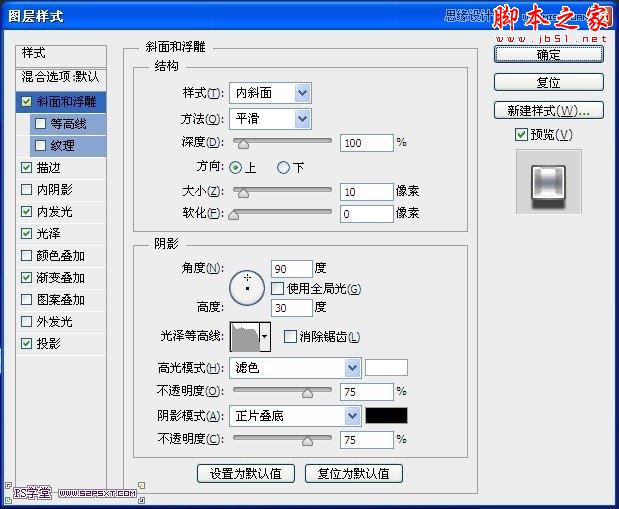Open the 方法 dropdown showing 平滑
This screenshot has height=509, width=619.
tap(270, 119)
